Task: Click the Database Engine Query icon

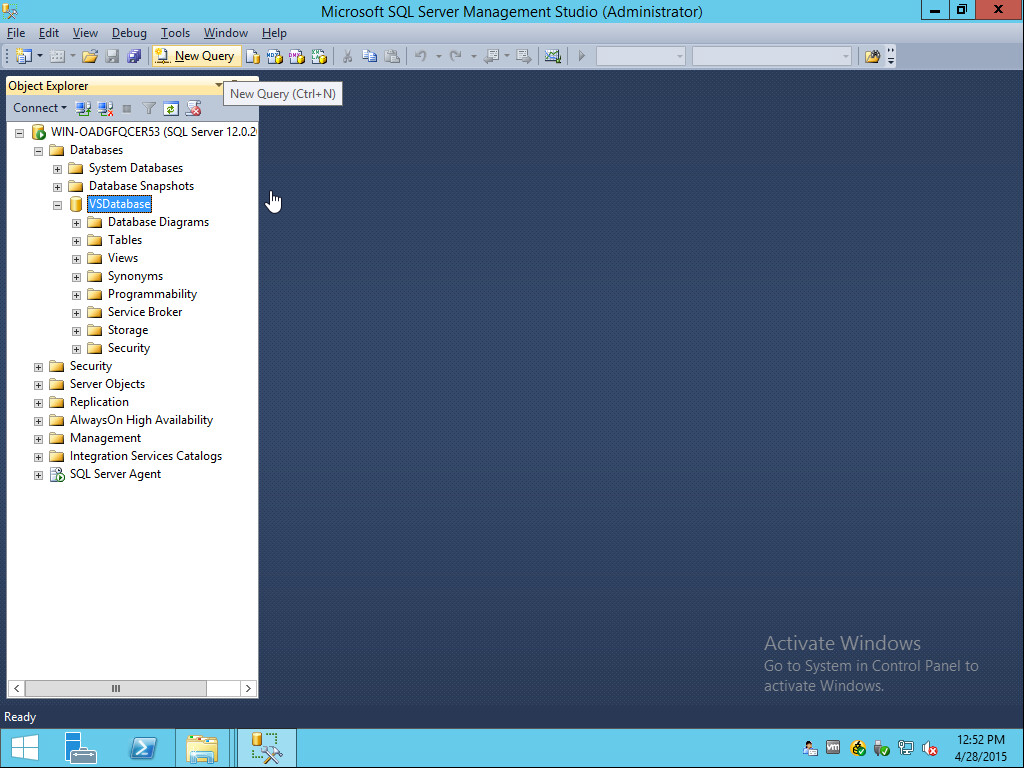Action: click(253, 57)
